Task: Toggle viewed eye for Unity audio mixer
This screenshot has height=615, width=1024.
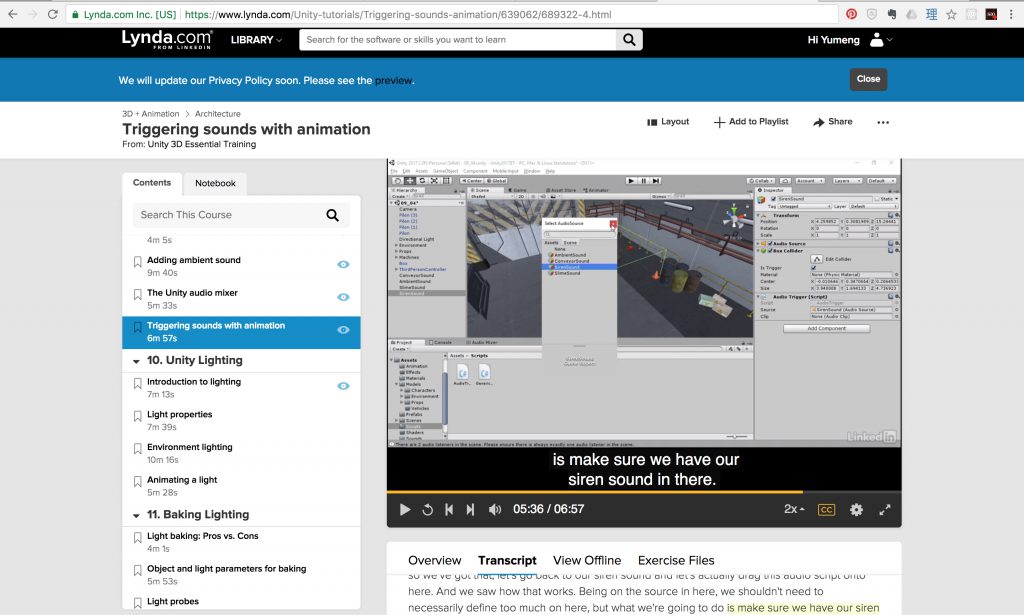Action: [343, 297]
